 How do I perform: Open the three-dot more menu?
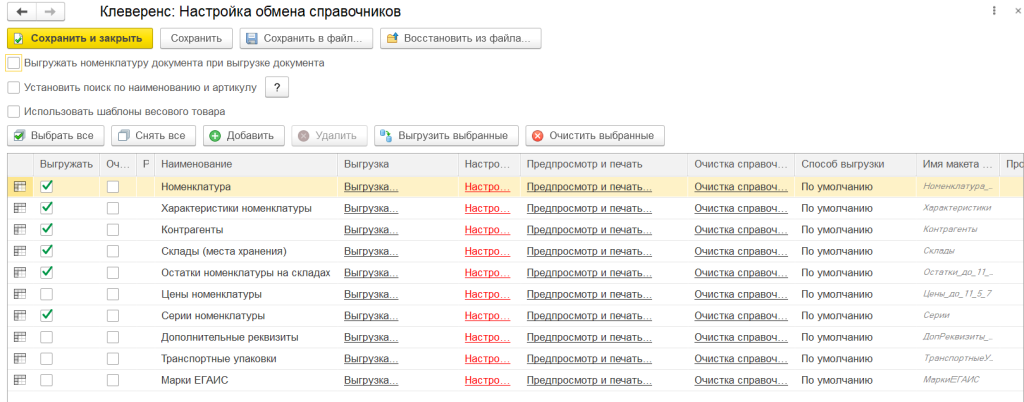click(x=994, y=11)
